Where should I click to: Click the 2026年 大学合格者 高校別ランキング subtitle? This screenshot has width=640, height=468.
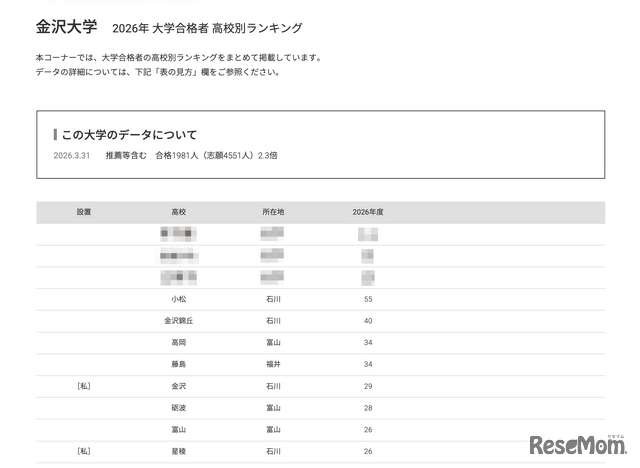pyautogui.click(x=207, y=28)
